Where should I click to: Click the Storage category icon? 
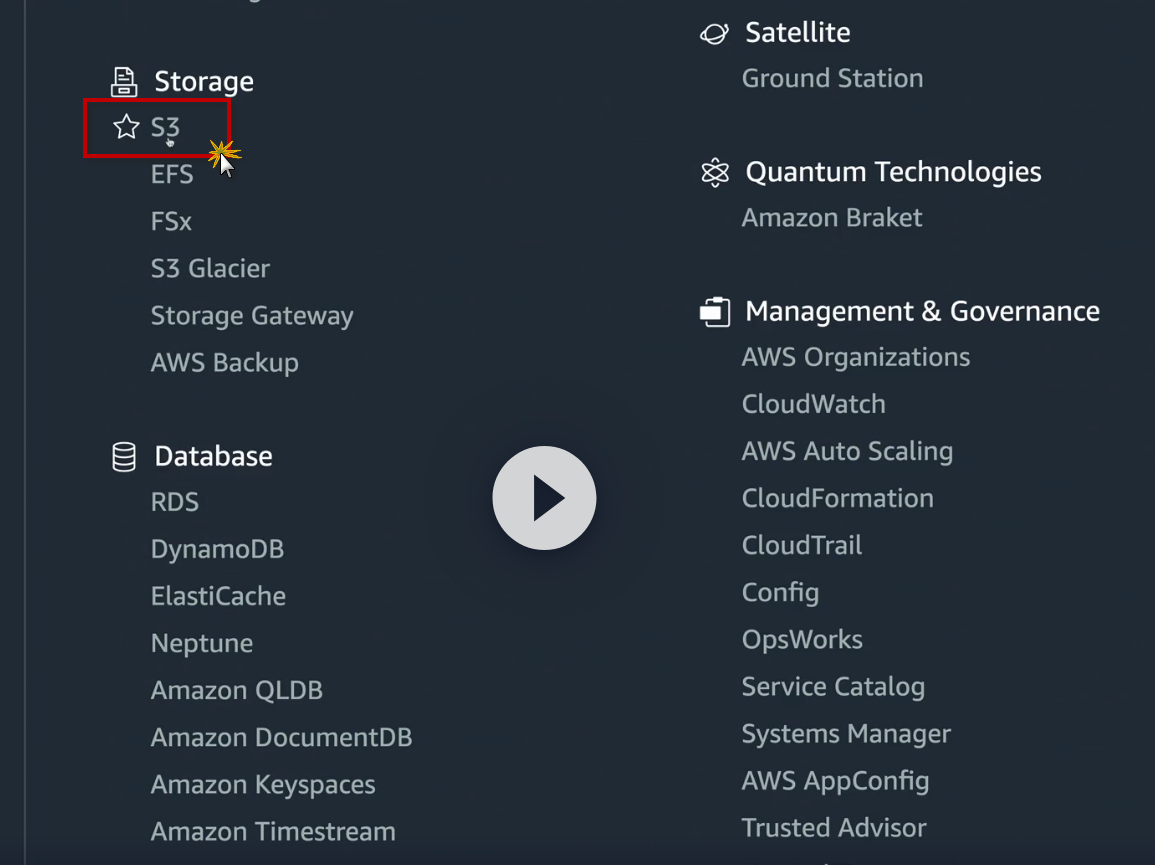coord(124,81)
